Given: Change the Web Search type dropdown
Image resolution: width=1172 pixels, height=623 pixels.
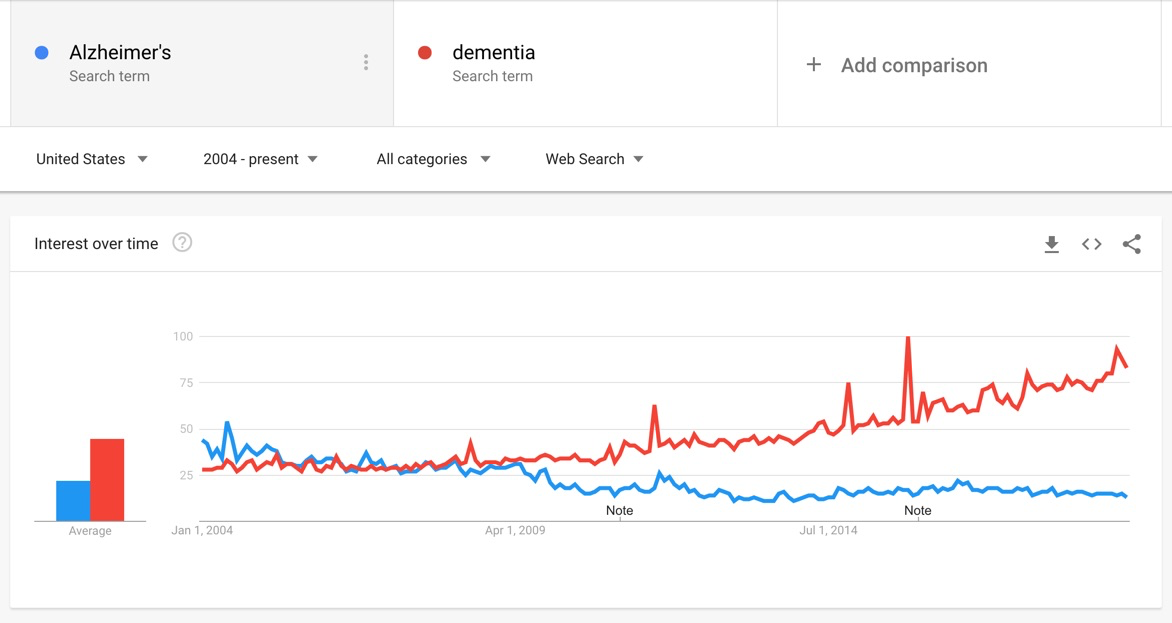Looking at the screenshot, I should (594, 159).
